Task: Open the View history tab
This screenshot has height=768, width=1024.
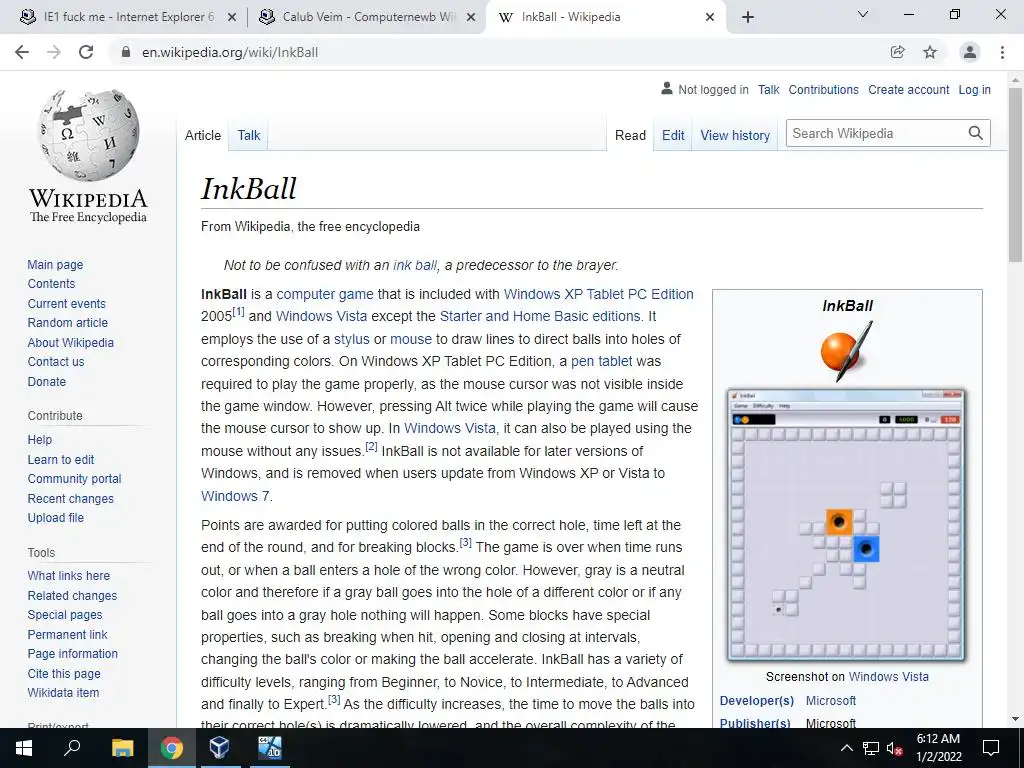Action: pos(735,135)
